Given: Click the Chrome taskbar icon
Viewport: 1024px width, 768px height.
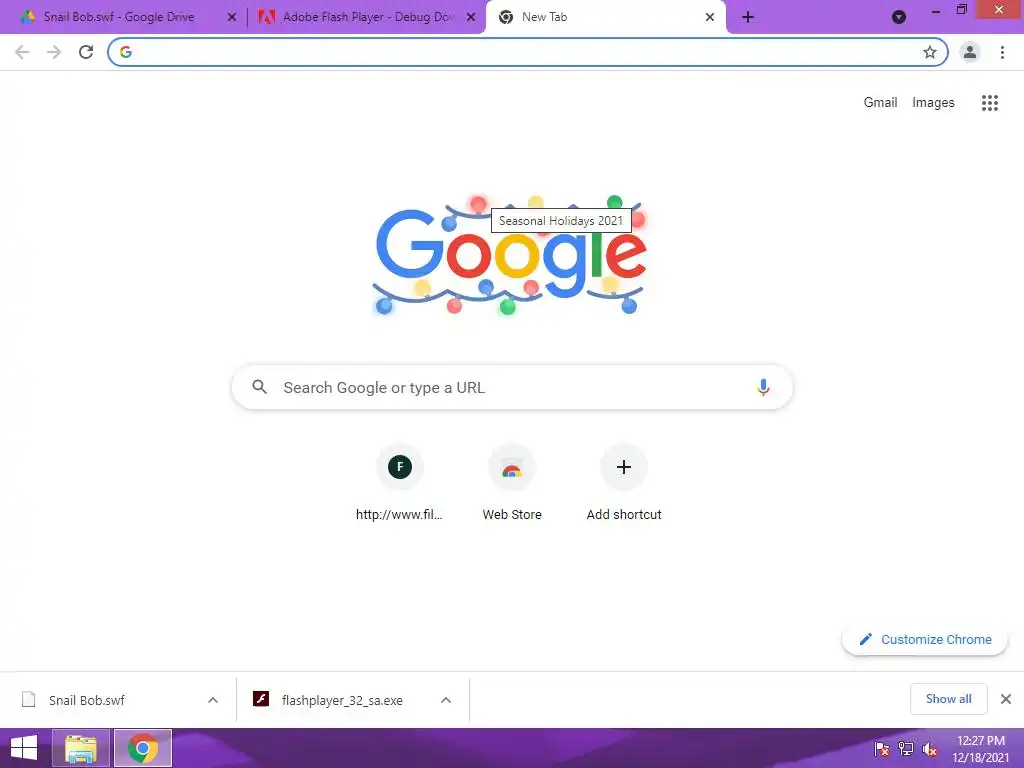Looking at the screenshot, I should point(143,748).
